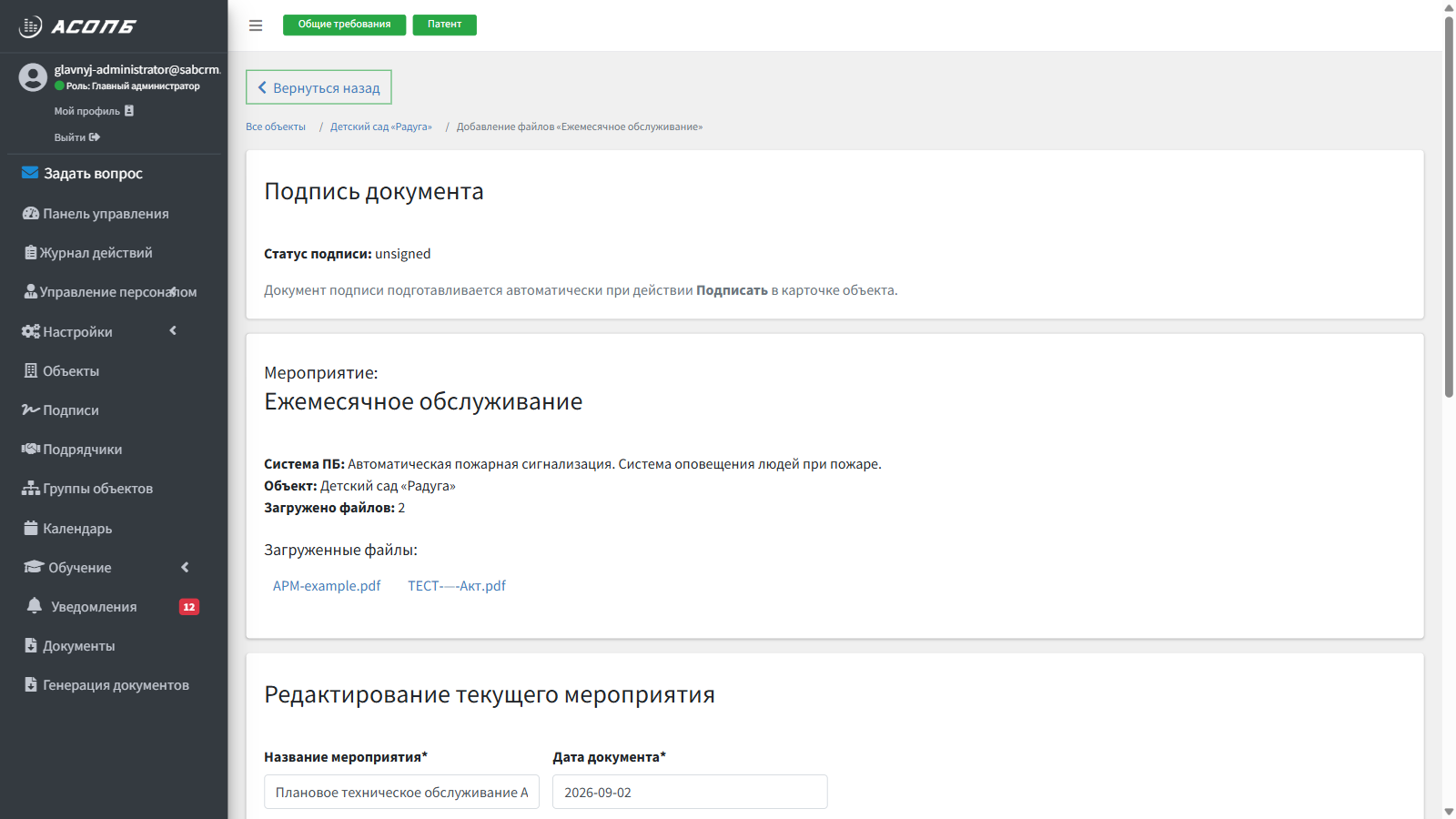The height and width of the screenshot is (819, 1456).
Task: Focus the Дата документа input field
Action: pos(690,792)
